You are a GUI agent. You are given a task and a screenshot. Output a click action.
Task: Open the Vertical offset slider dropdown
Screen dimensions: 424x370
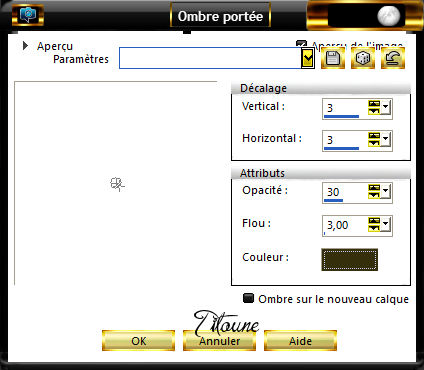coord(386,107)
